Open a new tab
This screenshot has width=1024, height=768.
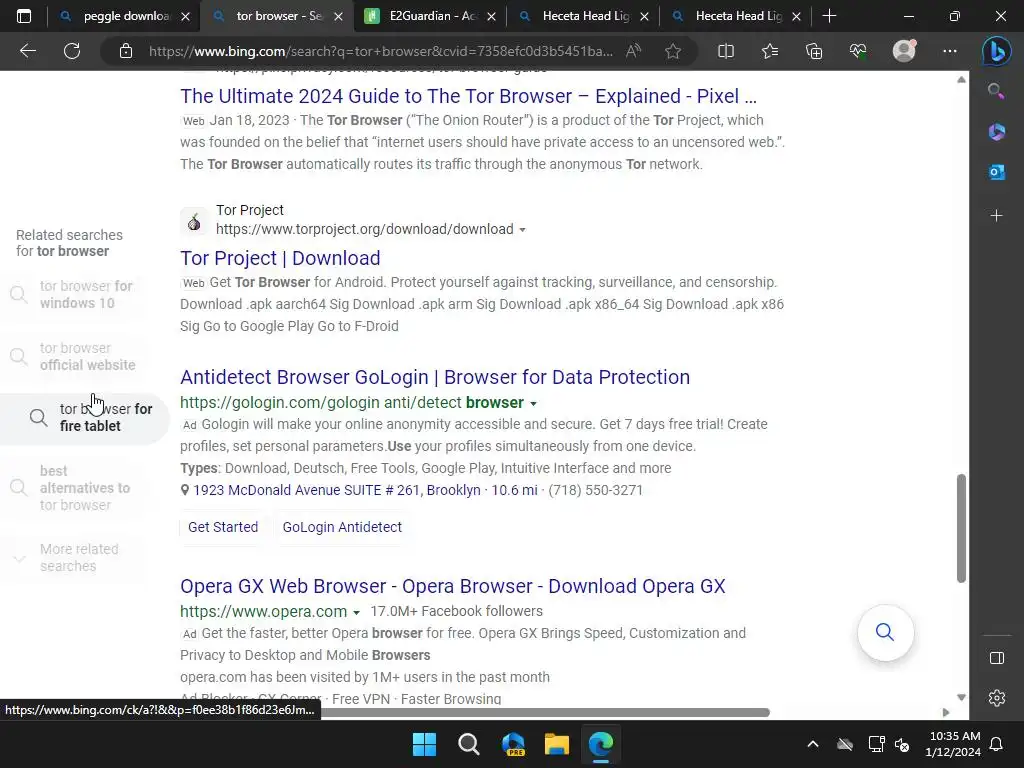point(829,16)
